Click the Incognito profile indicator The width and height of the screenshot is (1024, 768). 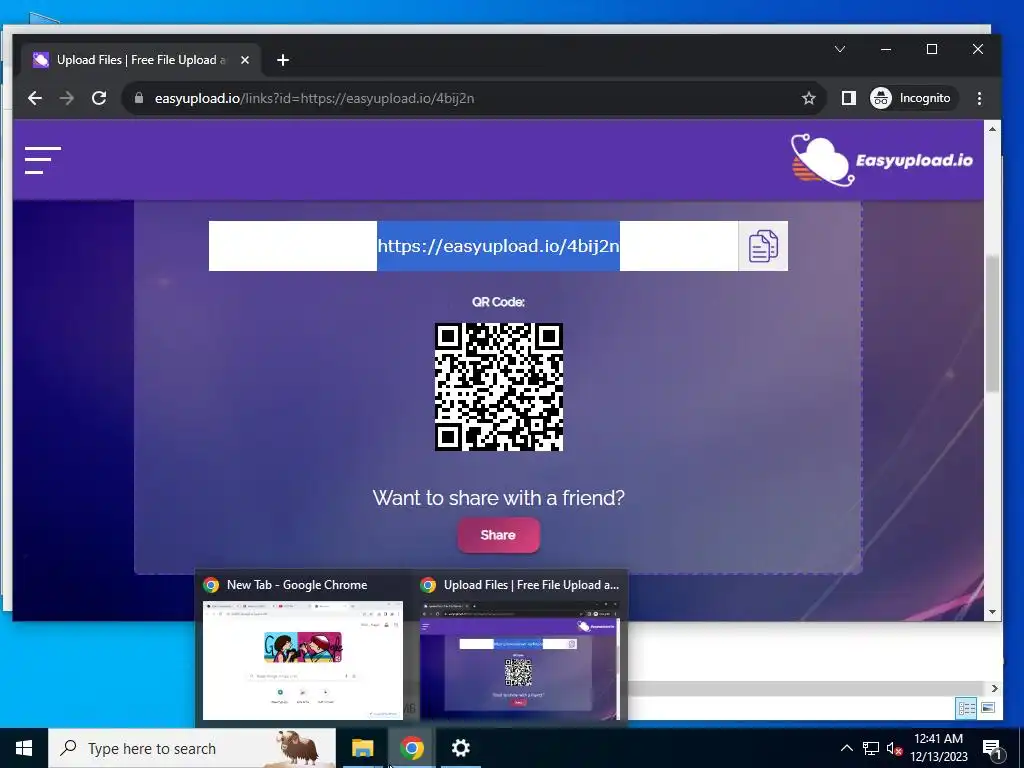[x=912, y=98]
